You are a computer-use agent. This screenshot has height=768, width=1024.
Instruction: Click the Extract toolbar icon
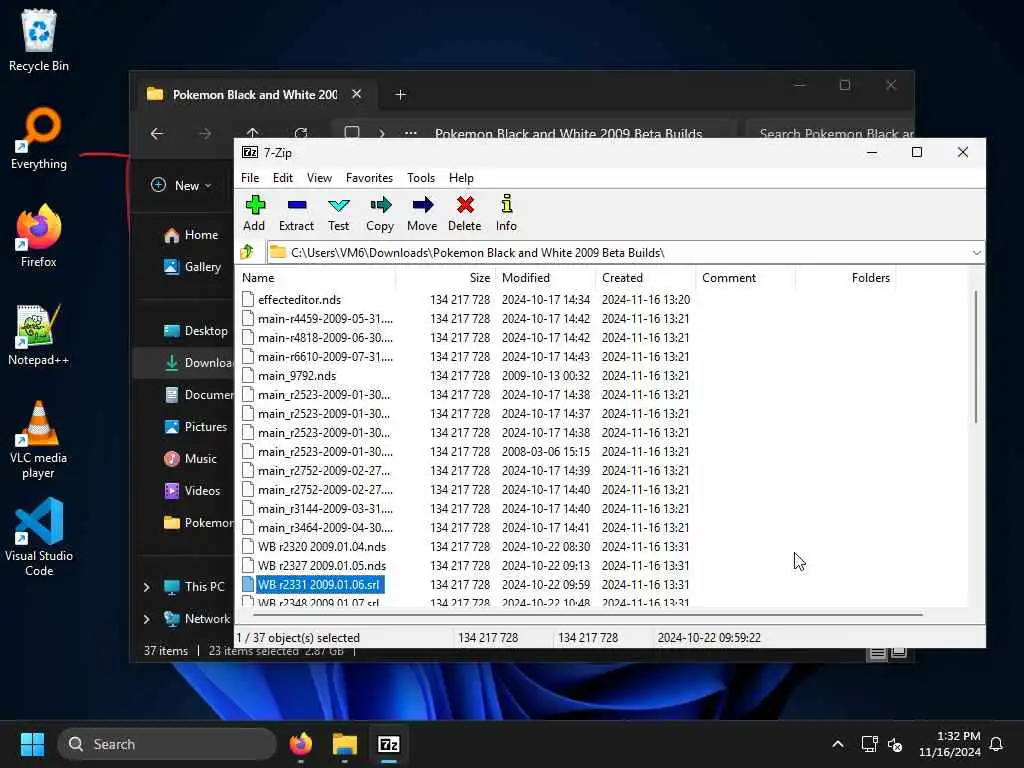click(296, 214)
